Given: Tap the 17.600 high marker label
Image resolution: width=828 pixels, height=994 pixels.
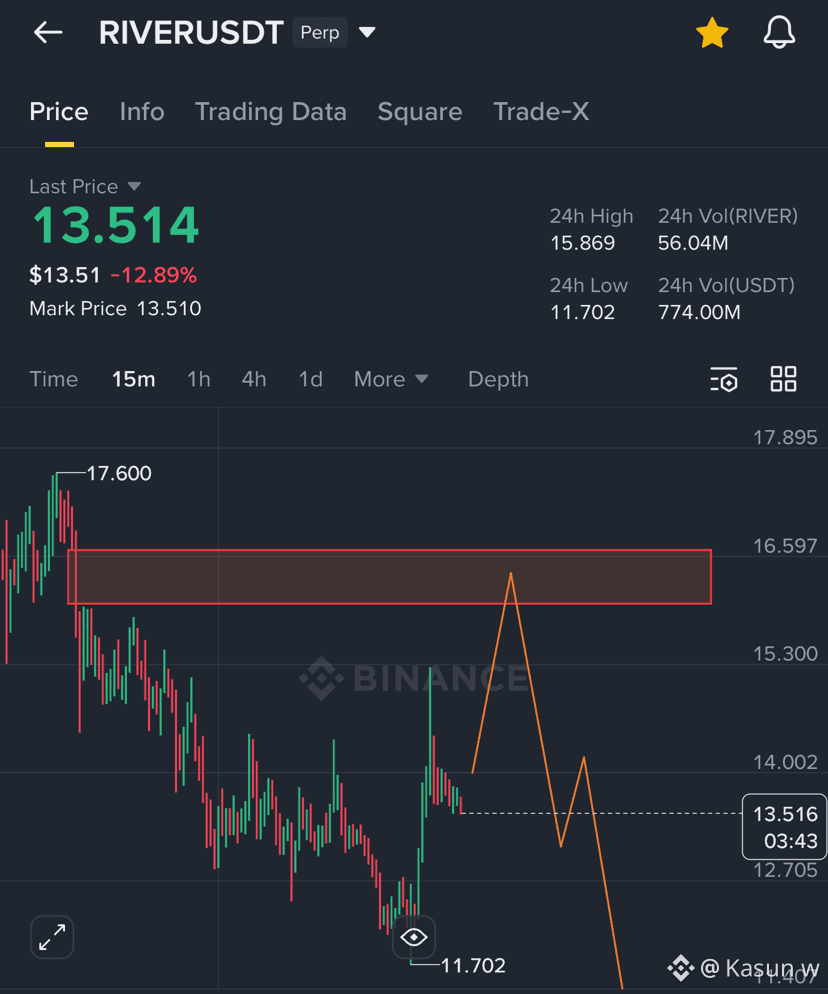Looking at the screenshot, I should click(x=119, y=474).
